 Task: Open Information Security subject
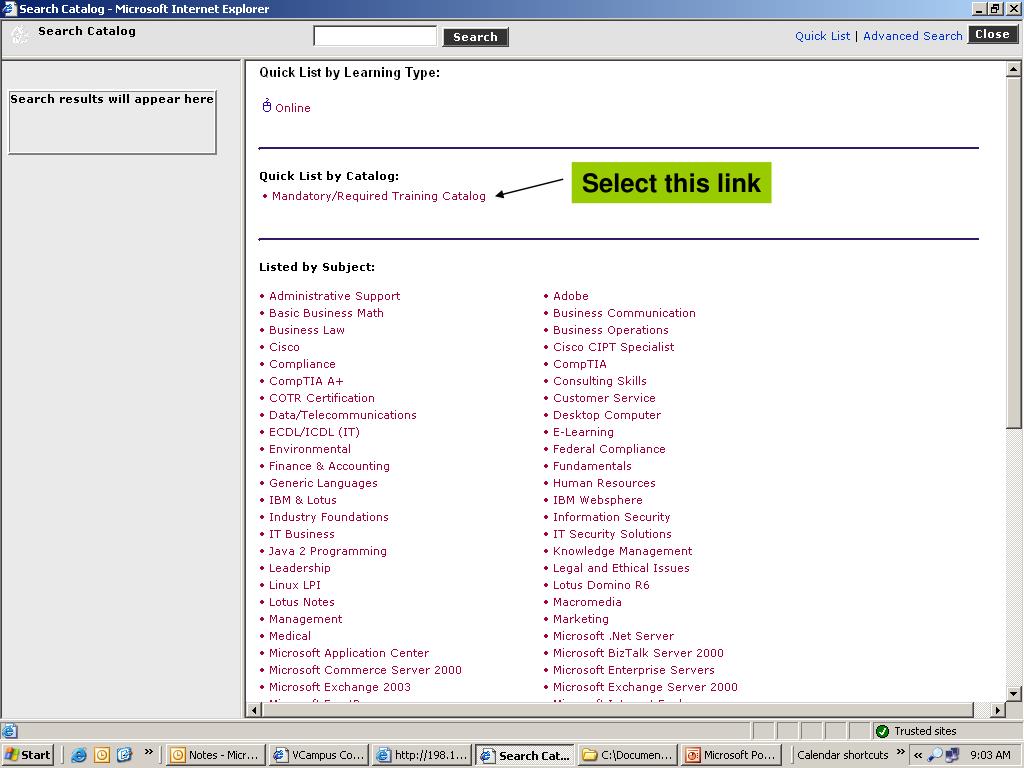pos(612,517)
